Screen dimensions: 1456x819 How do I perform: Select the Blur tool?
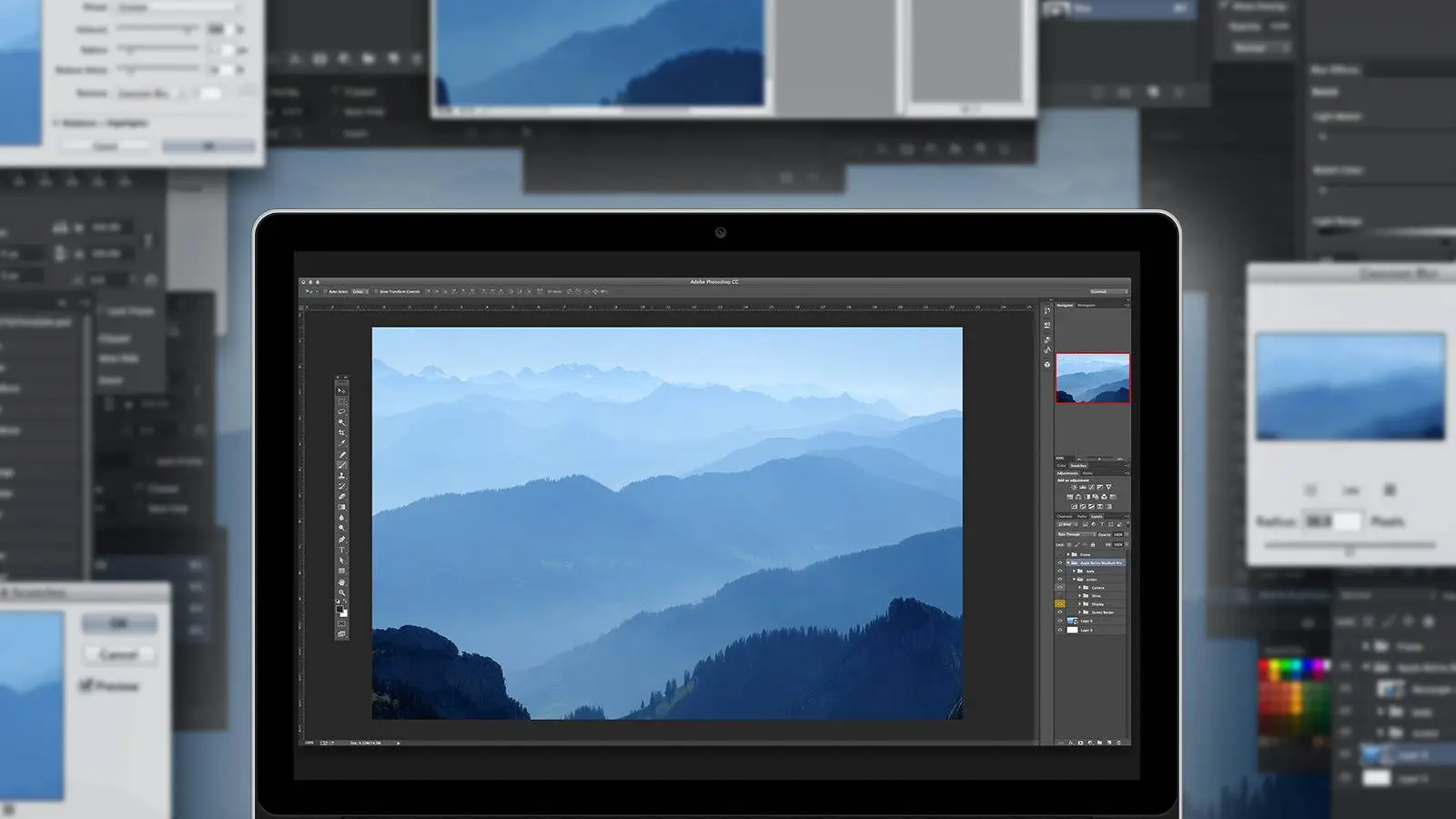point(341,518)
